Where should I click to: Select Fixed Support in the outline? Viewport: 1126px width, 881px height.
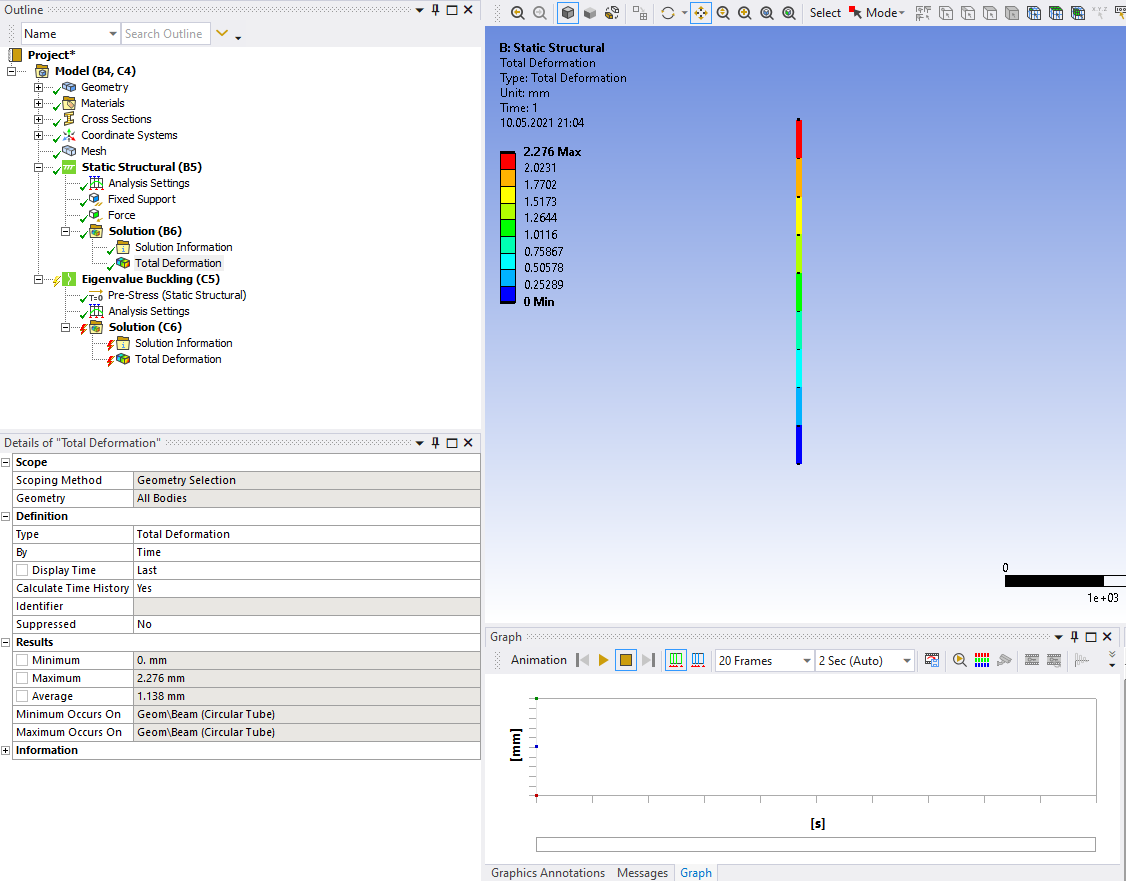pos(141,199)
